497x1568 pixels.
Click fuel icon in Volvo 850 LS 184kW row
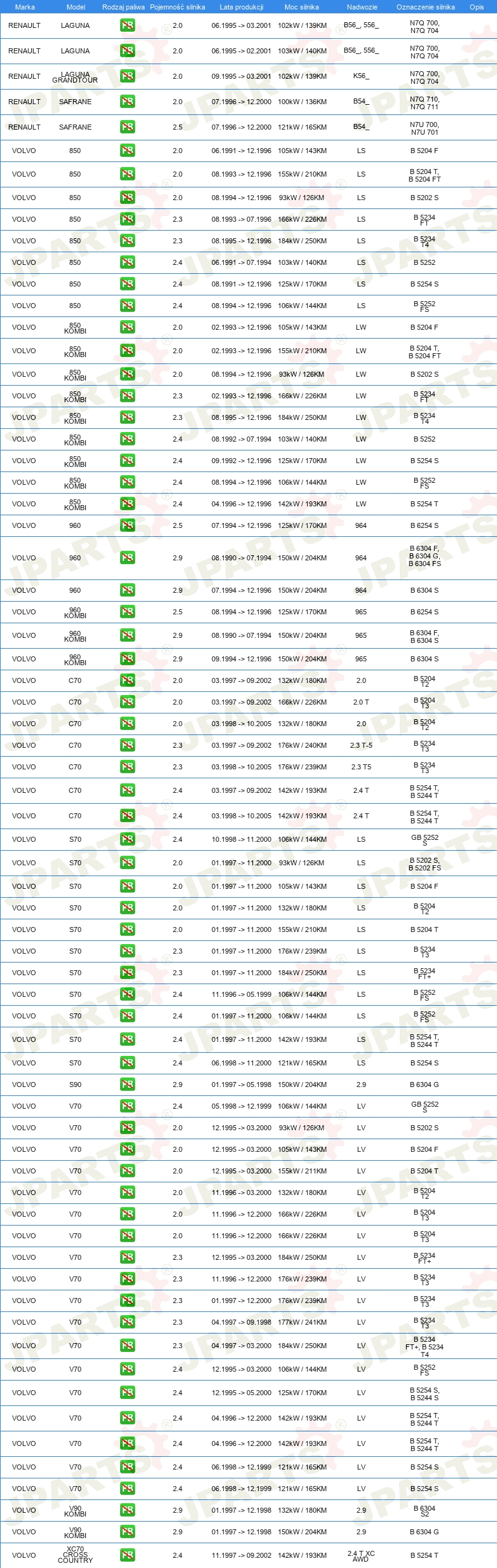pyautogui.click(x=128, y=241)
